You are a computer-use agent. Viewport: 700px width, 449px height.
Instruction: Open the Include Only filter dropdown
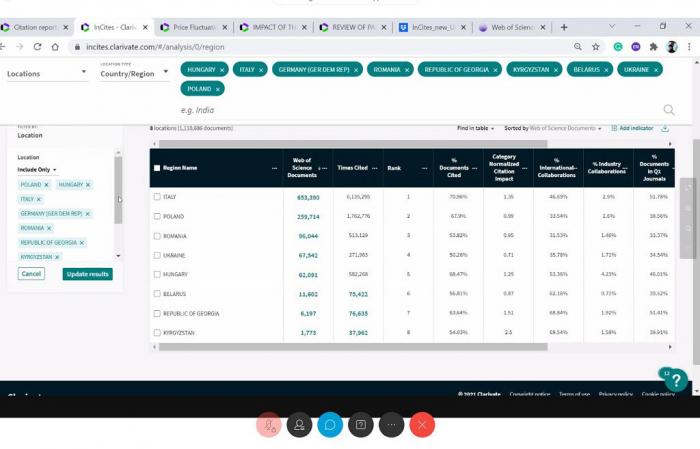(x=38, y=170)
